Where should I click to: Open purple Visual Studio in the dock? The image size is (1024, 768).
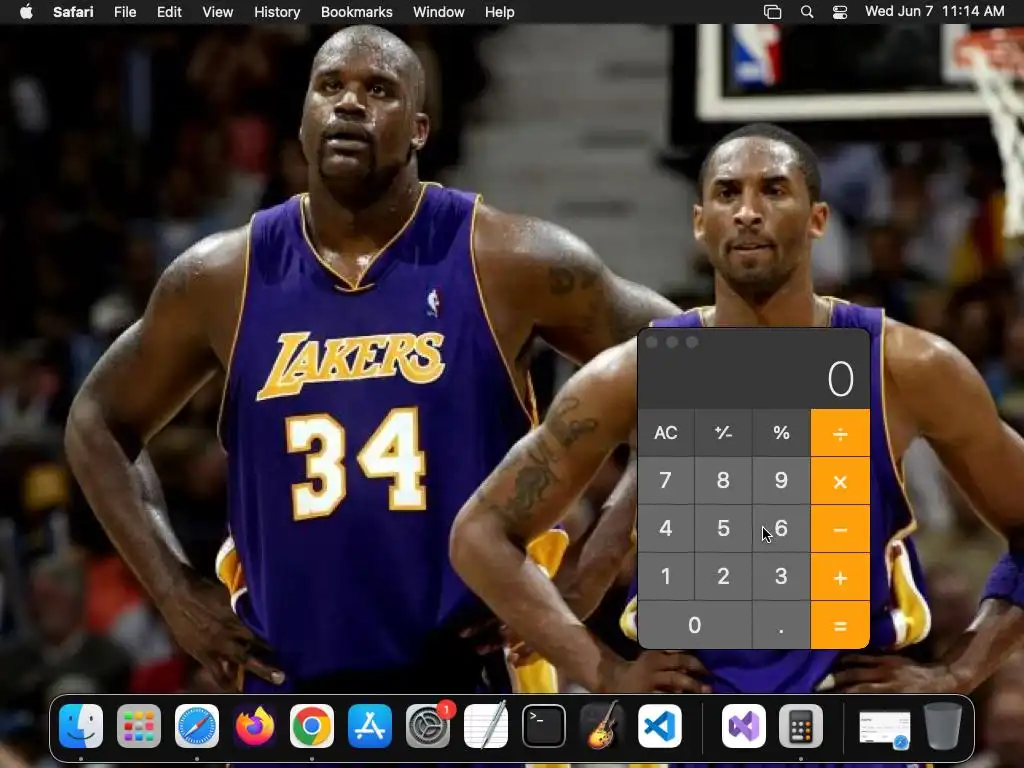coord(744,726)
